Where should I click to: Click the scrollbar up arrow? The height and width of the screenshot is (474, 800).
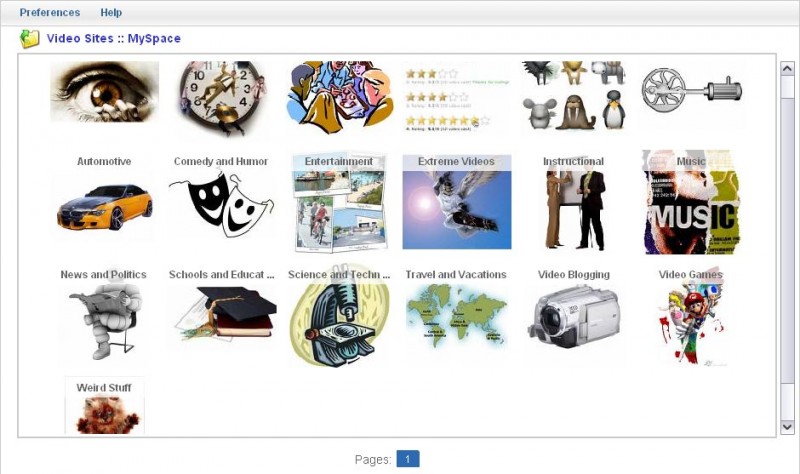(787, 69)
